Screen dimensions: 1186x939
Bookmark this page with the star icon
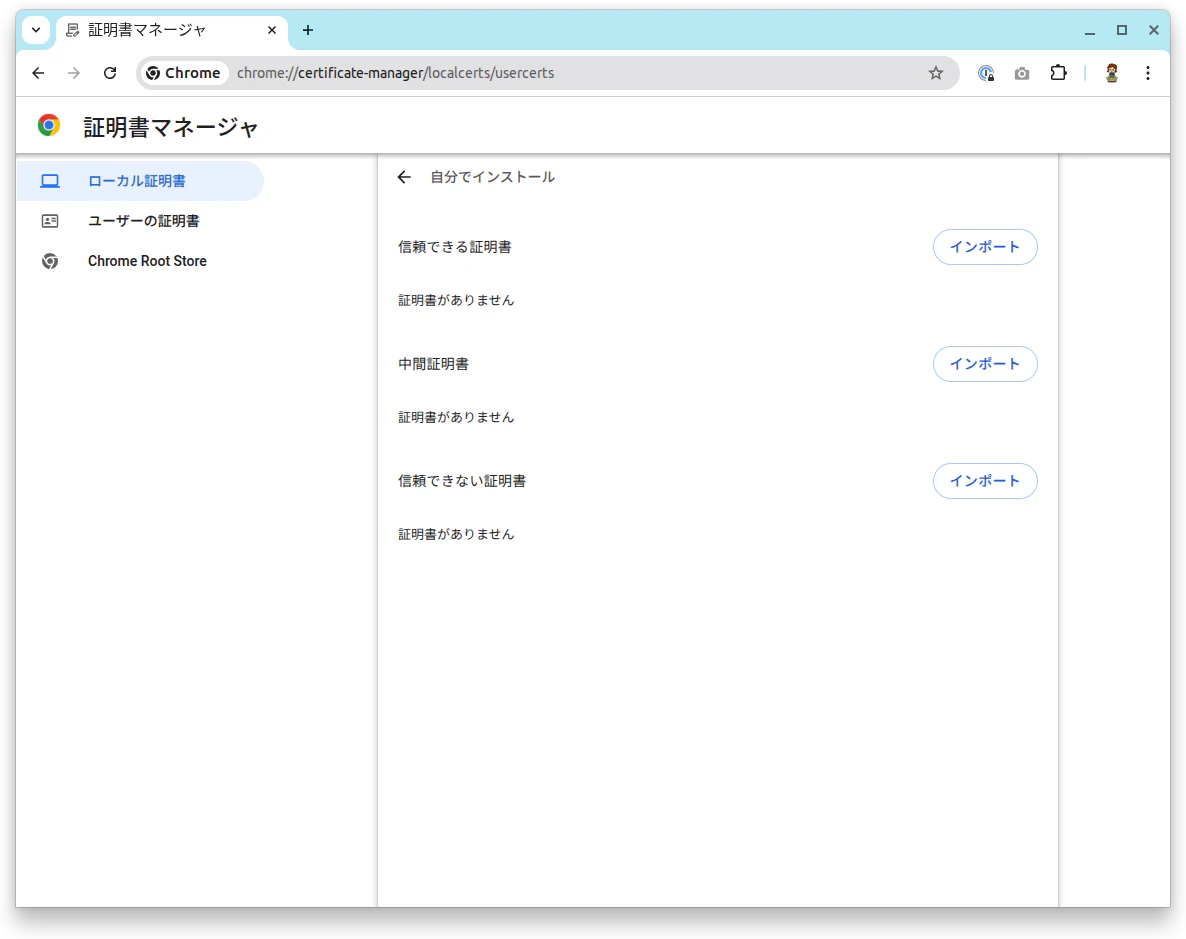[x=936, y=73]
